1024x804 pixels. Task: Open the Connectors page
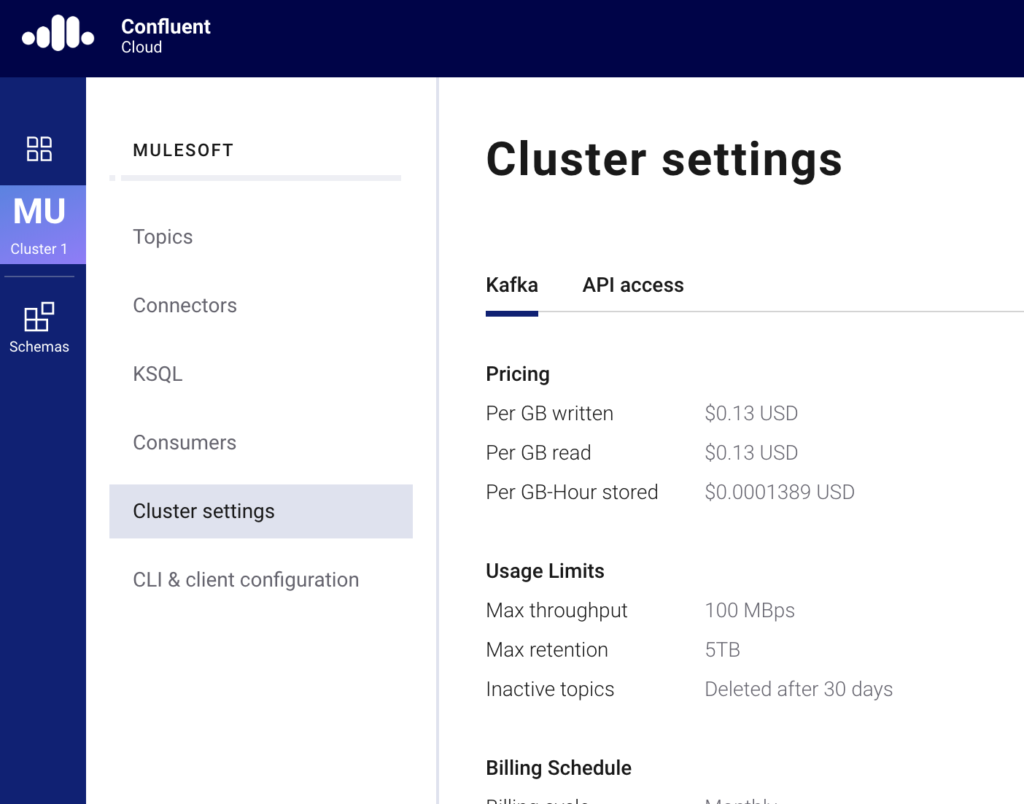185,305
